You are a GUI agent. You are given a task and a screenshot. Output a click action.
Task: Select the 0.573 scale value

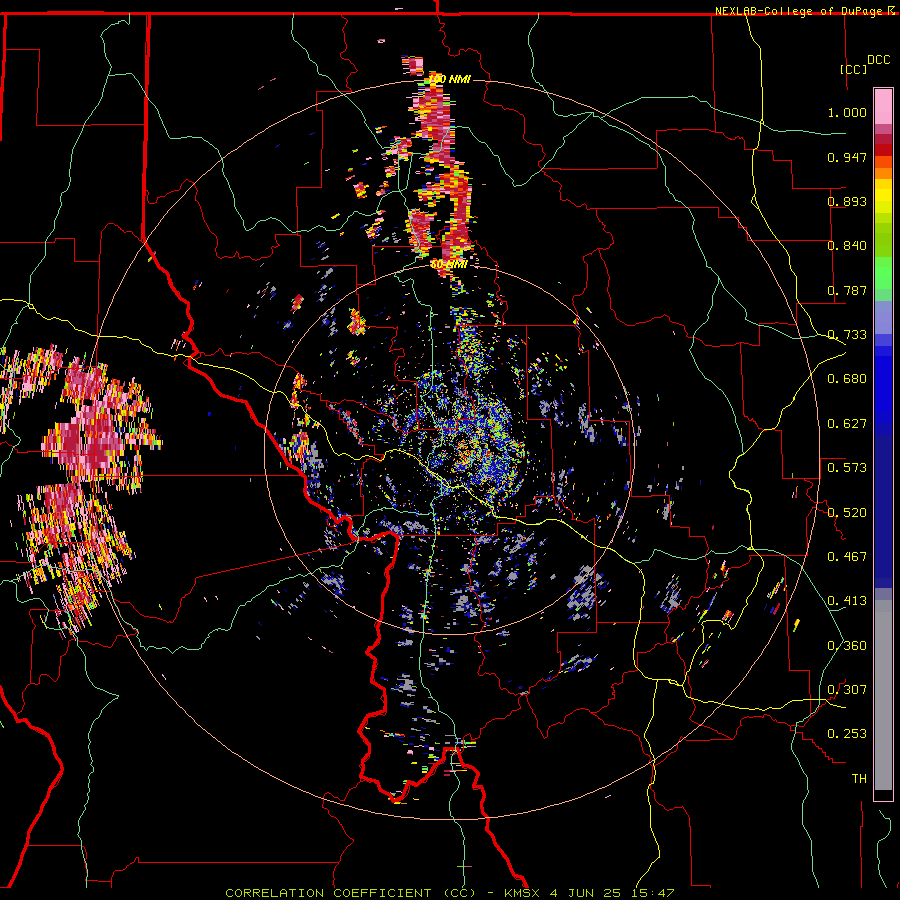(x=847, y=468)
